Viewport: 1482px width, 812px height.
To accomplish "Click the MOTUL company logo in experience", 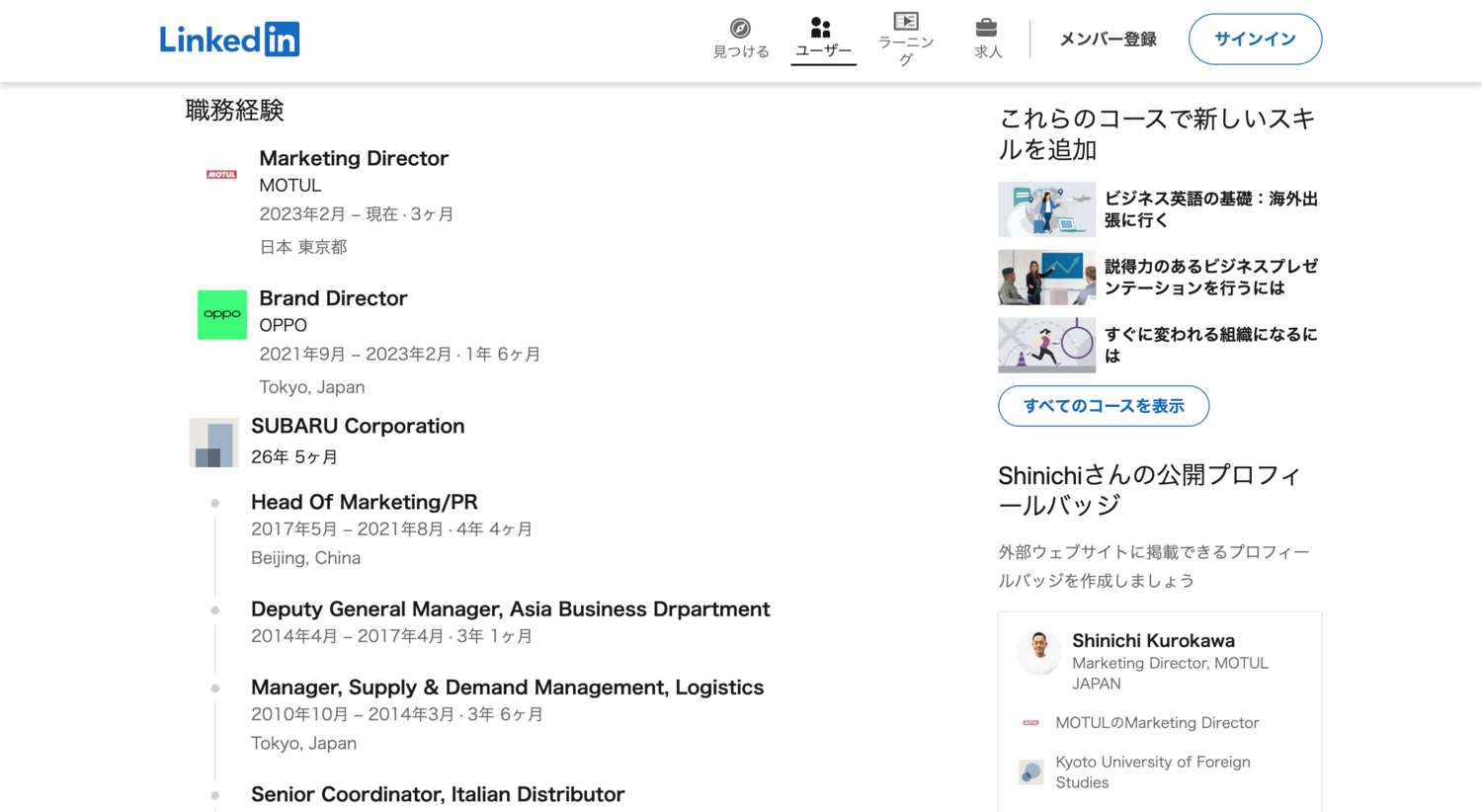I will [221, 174].
